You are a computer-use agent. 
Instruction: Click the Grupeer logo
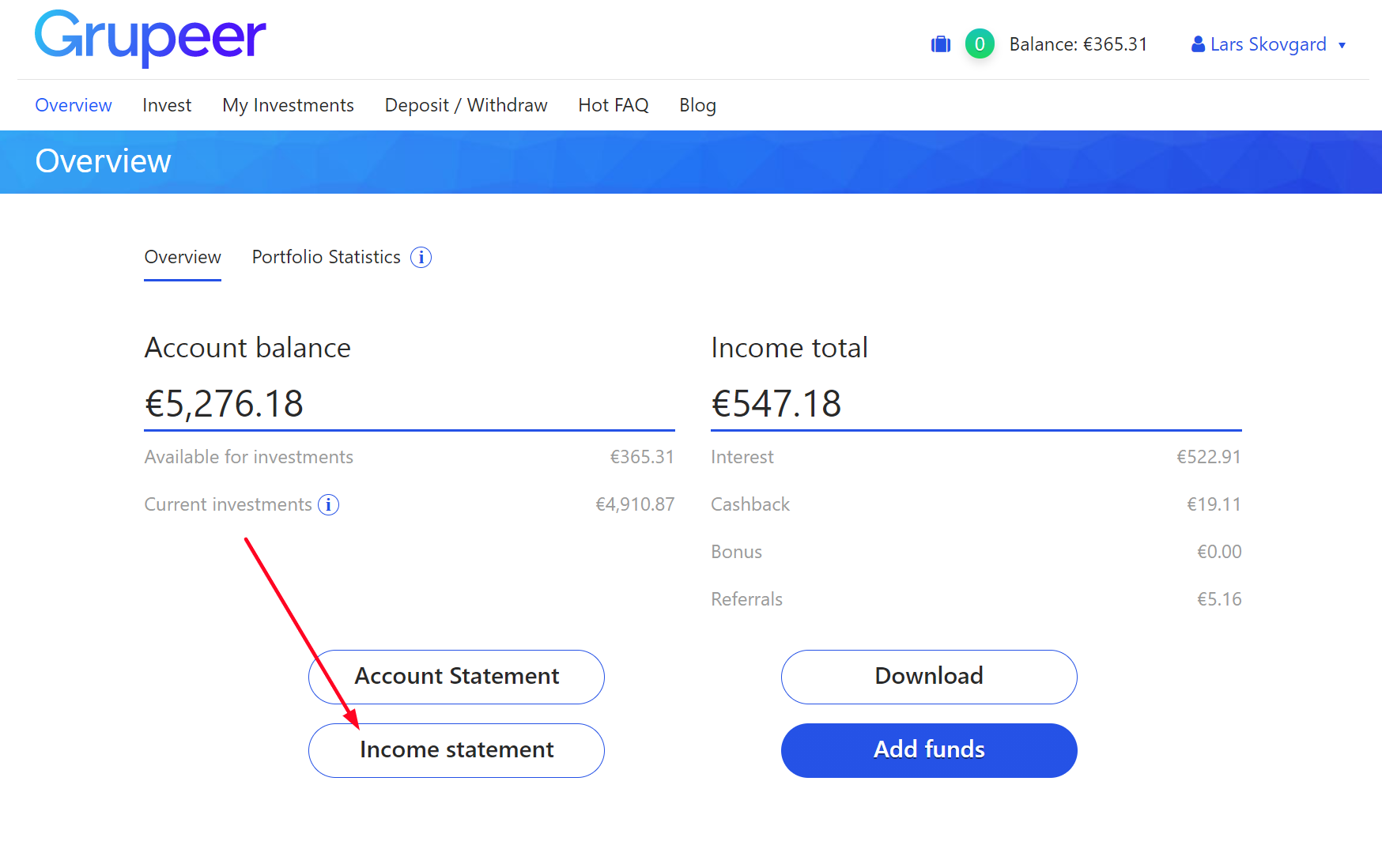coord(150,37)
